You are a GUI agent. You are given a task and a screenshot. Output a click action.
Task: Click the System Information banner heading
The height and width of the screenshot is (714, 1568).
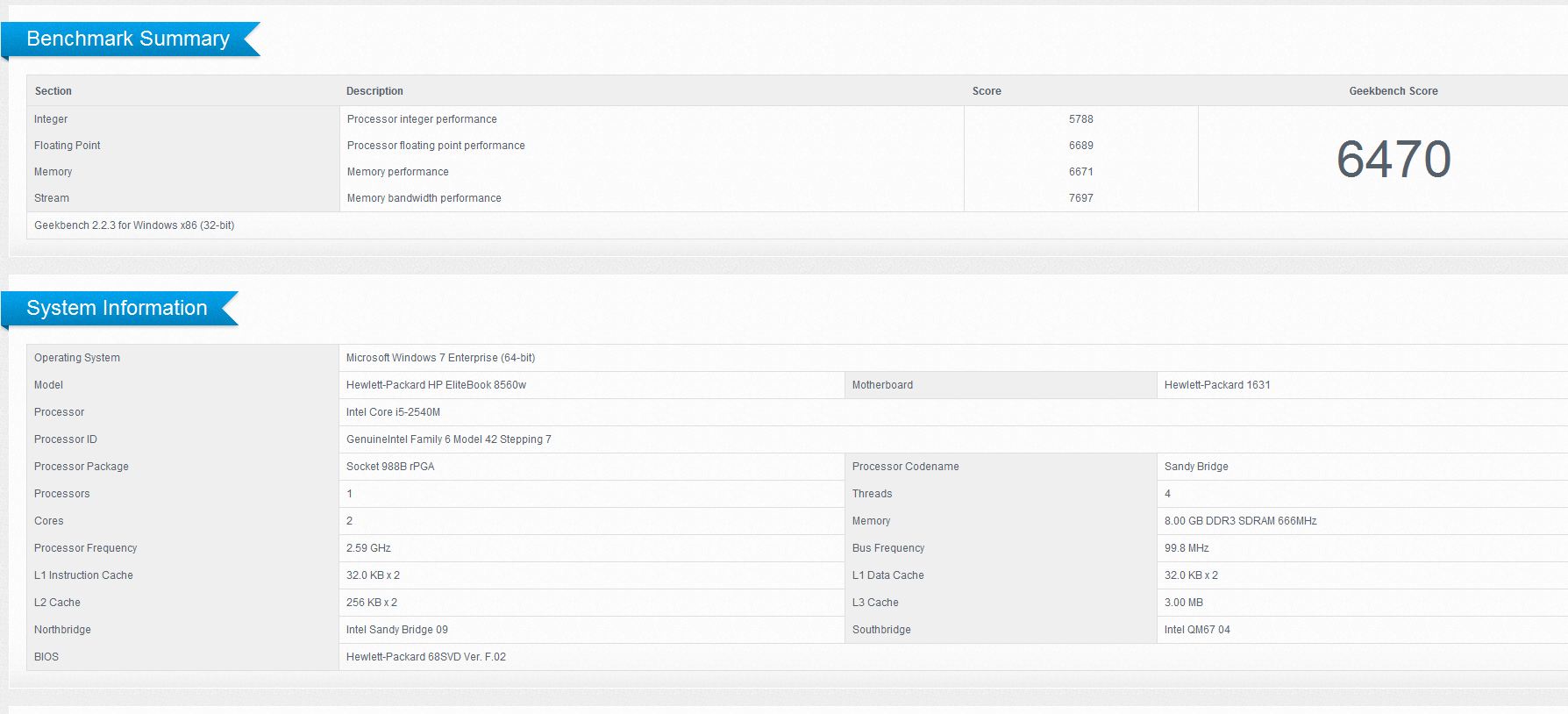pos(117,309)
